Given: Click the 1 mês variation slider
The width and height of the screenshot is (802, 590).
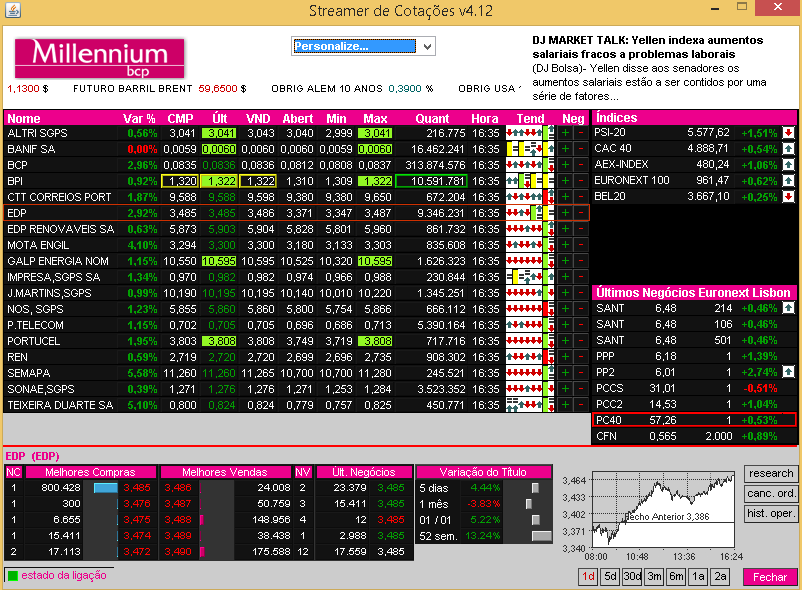Looking at the screenshot, I should tap(529, 504).
